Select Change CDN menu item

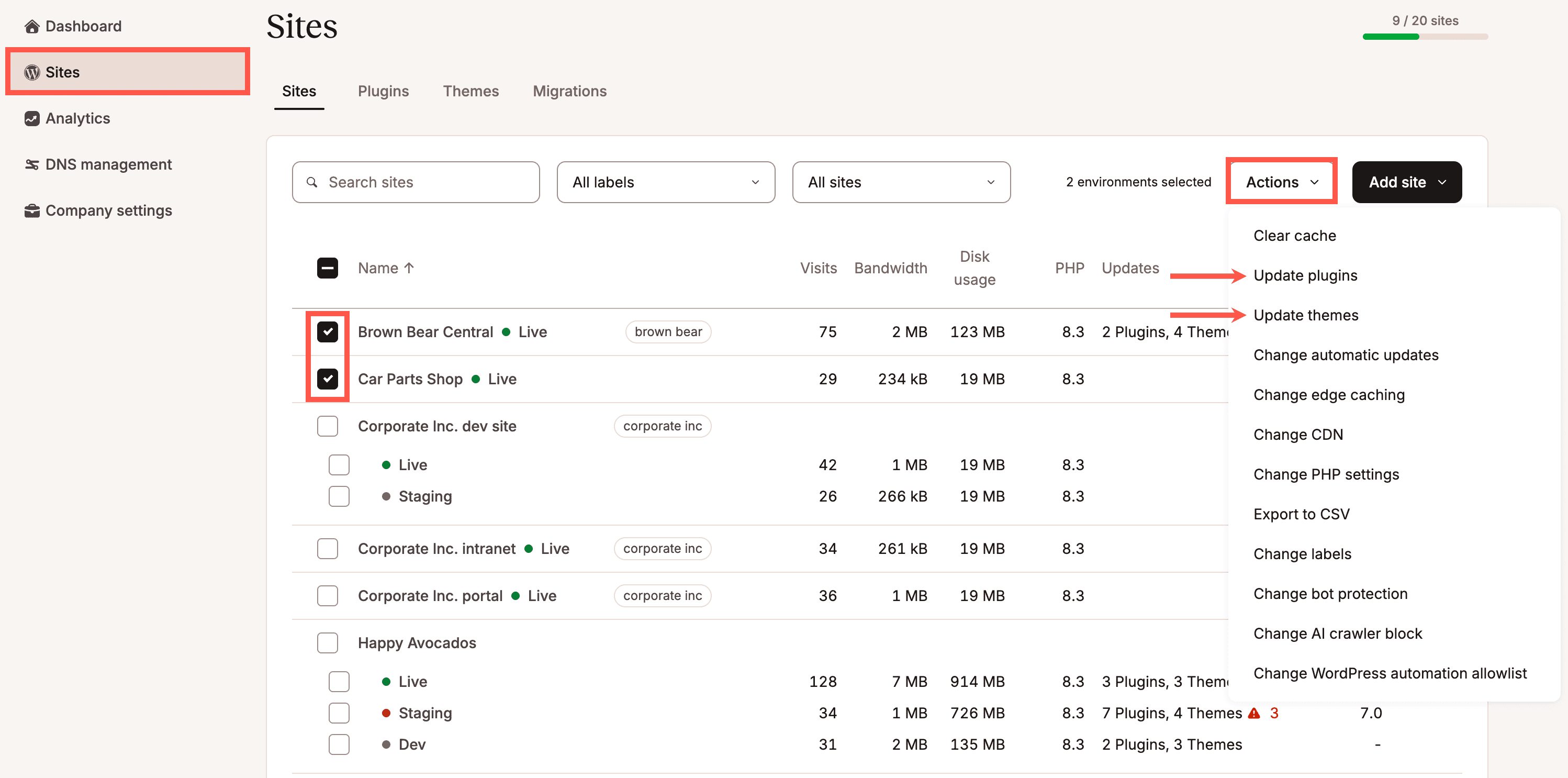1298,435
